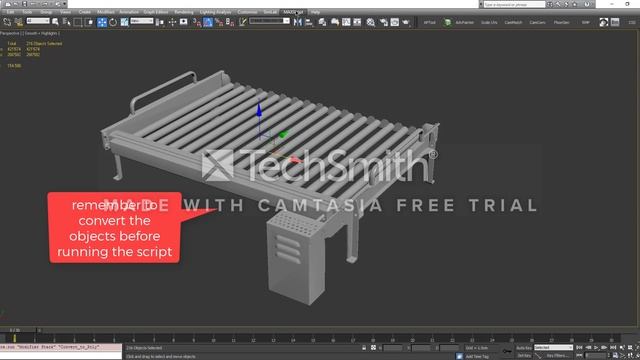Viewport: 640px width, 360px height.
Task: Toggle the Selection Lock padlock icon
Action: 364,348
